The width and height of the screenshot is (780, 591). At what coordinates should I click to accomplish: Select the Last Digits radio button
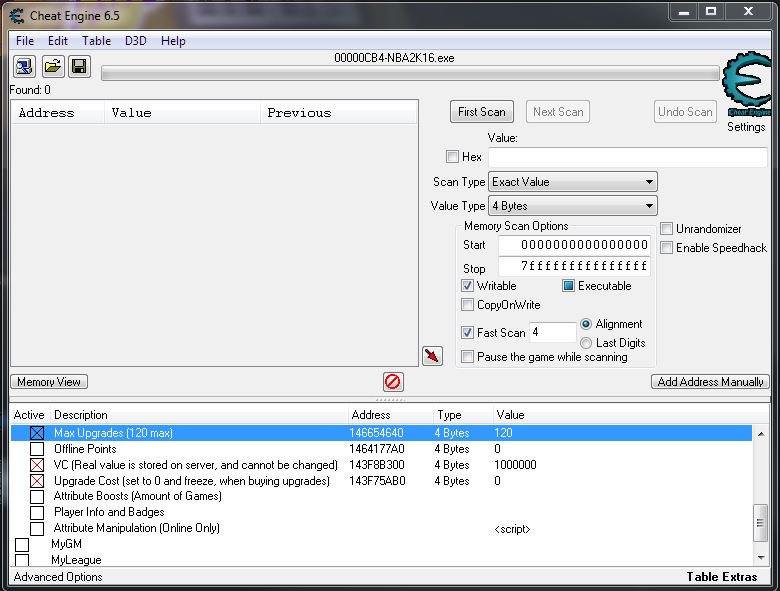point(586,343)
